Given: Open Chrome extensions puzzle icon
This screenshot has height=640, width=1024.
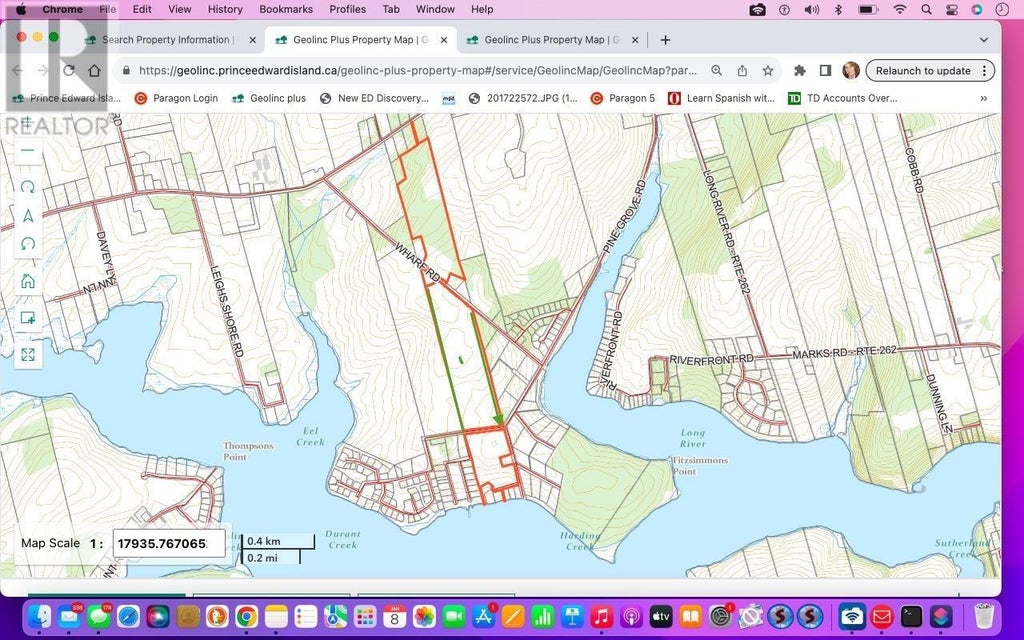Looking at the screenshot, I should pyautogui.click(x=799, y=71).
